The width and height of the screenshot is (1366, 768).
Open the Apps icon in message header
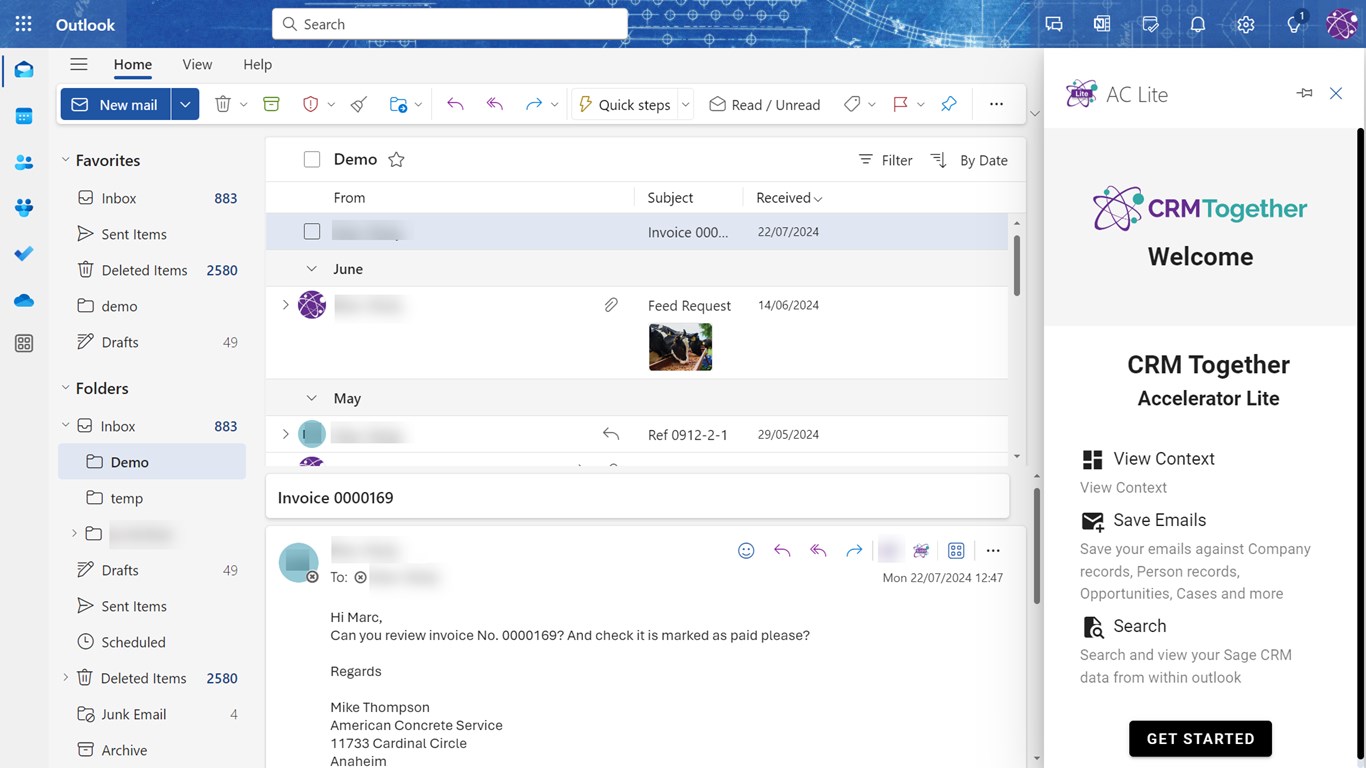coord(956,550)
